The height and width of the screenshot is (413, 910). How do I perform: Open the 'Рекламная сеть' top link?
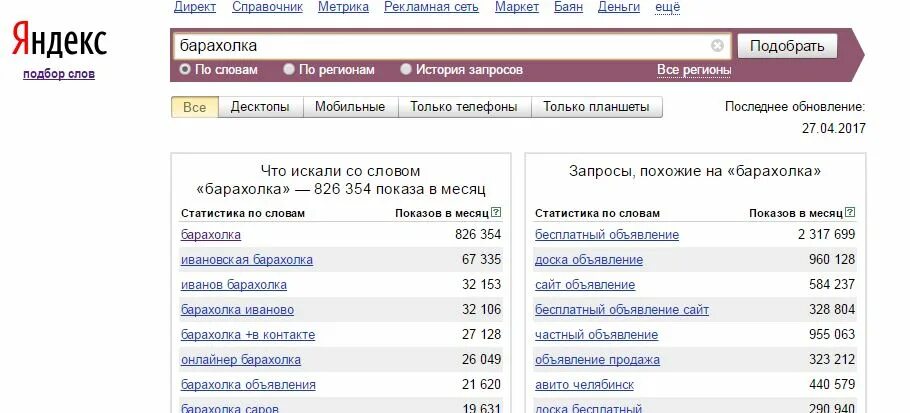(x=432, y=7)
